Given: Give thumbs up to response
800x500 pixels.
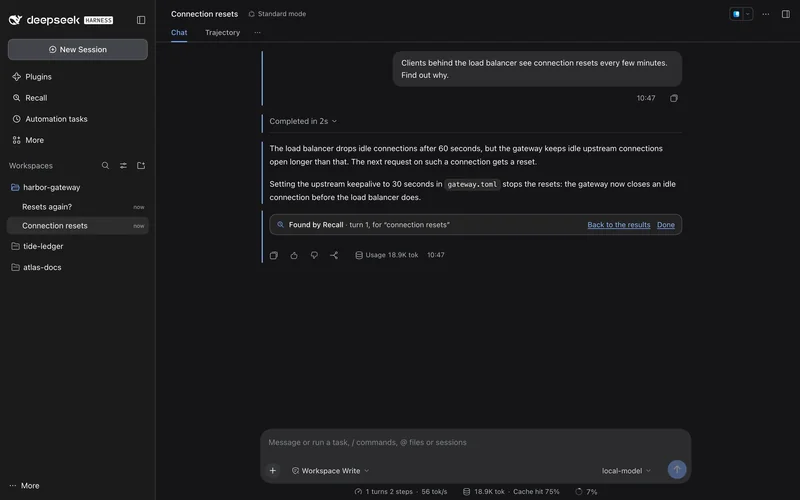Looking at the screenshot, I should point(294,255).
